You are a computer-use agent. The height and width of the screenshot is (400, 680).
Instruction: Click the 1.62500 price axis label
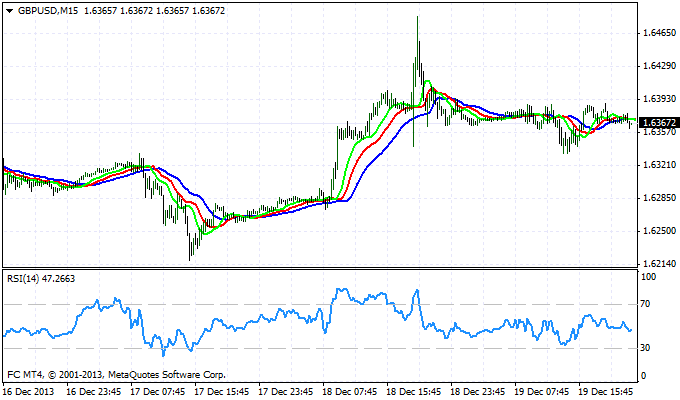point(660,231)
